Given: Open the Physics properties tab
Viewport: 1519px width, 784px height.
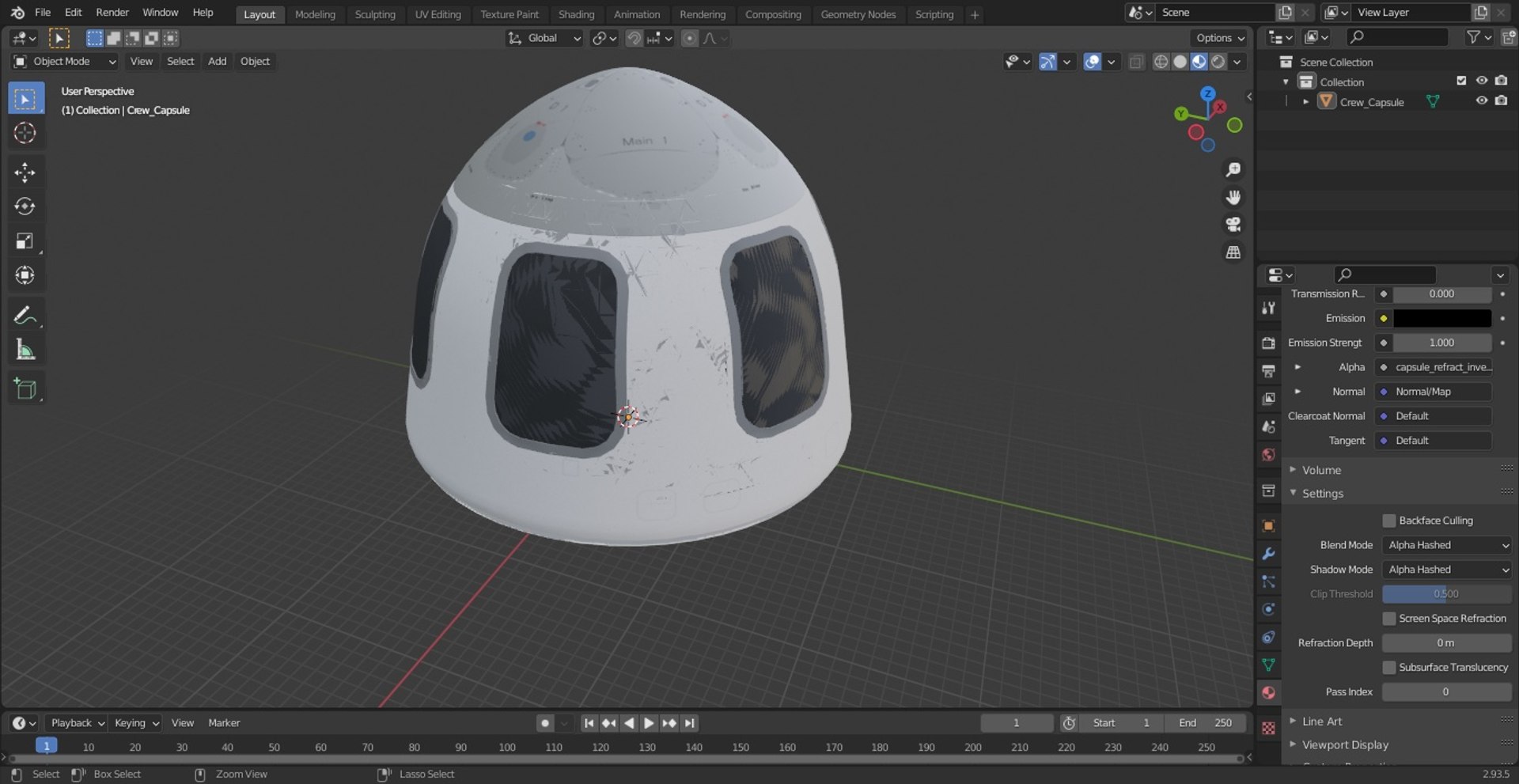Looking at the screenshot, I should click(1268, 609).
